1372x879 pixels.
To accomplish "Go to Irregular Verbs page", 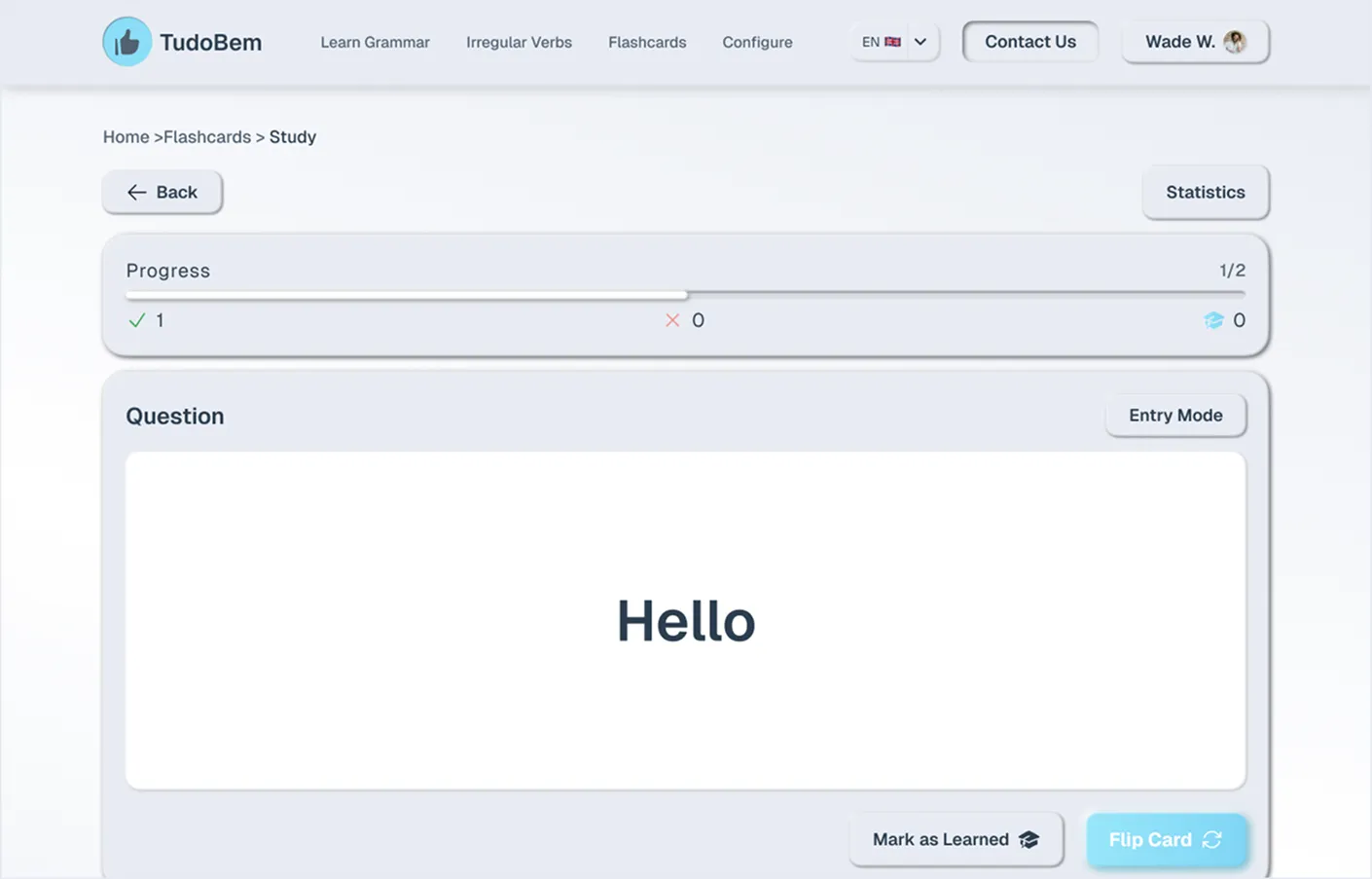I will tap(519, 43).
